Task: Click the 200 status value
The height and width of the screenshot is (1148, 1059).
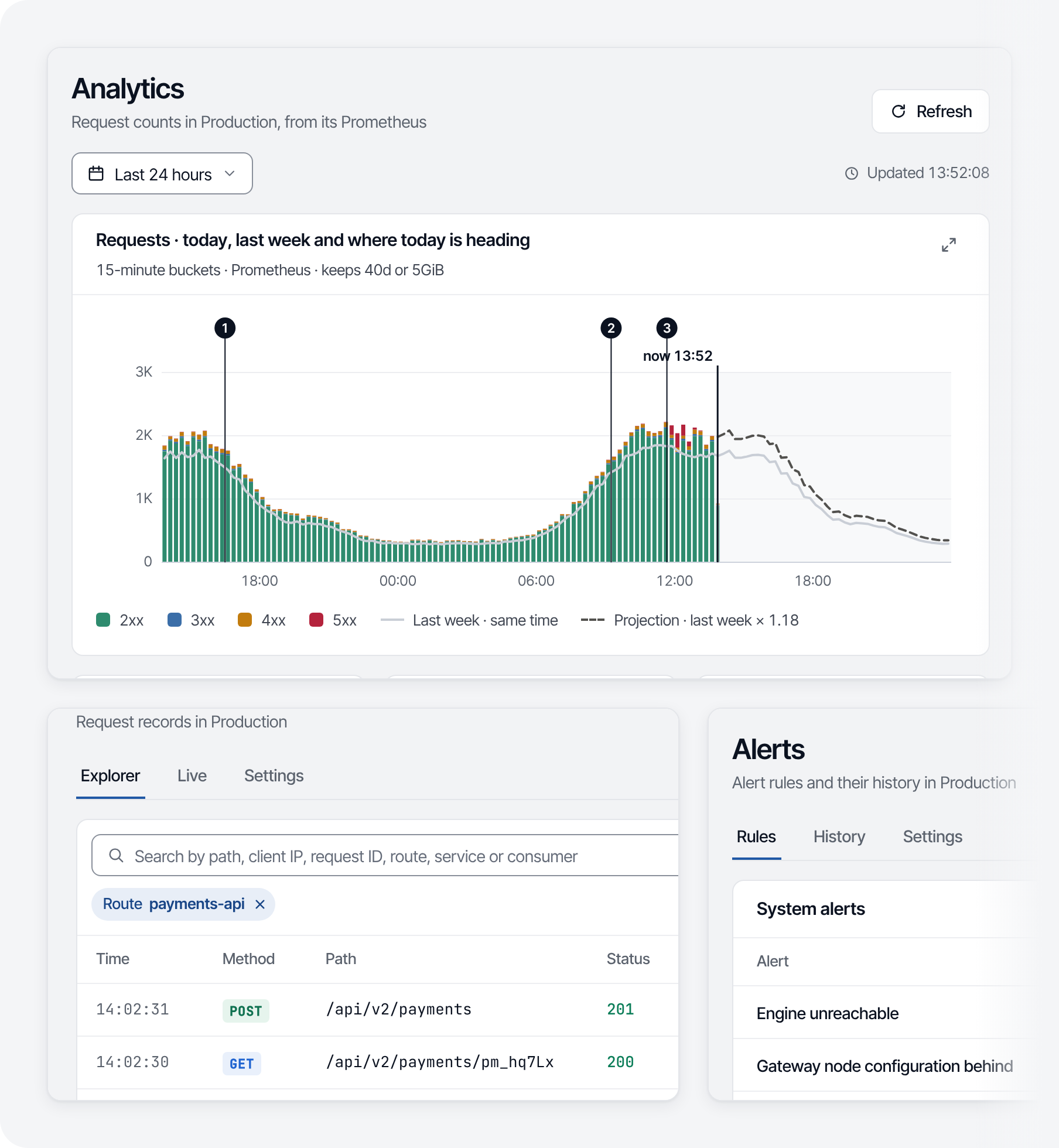Action: [620, 1062]
